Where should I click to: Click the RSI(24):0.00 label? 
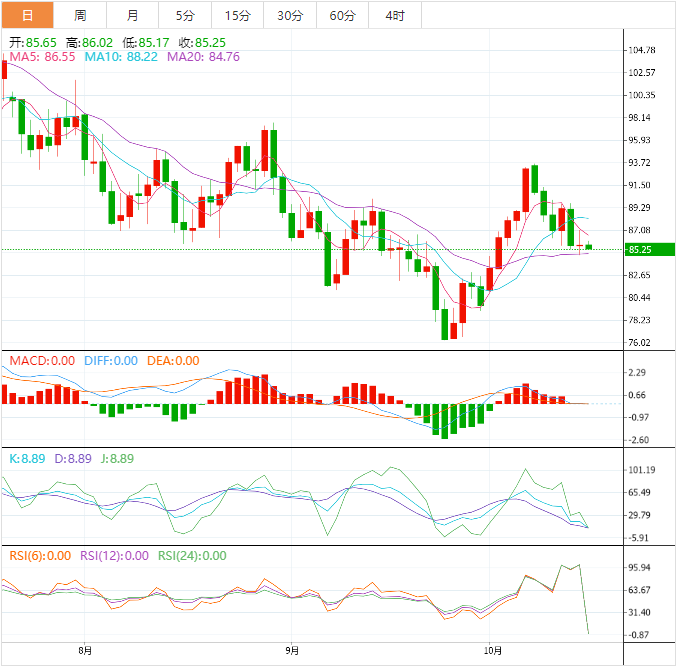(192, 556)
